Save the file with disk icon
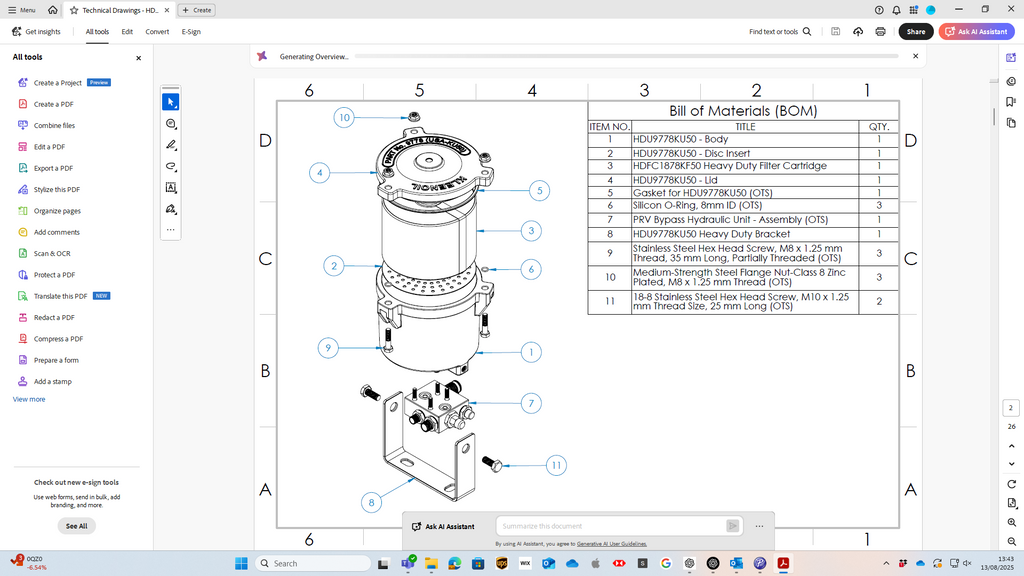 point(835,31)
